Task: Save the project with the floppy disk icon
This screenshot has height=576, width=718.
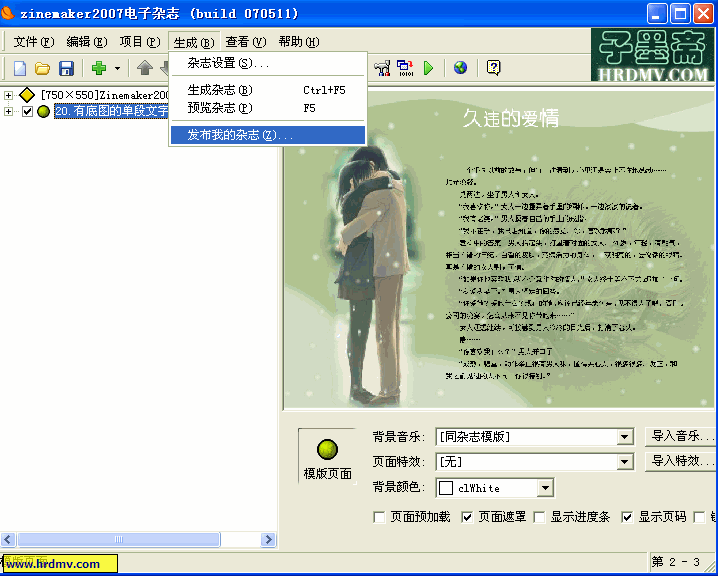Action: pos(66,69)
